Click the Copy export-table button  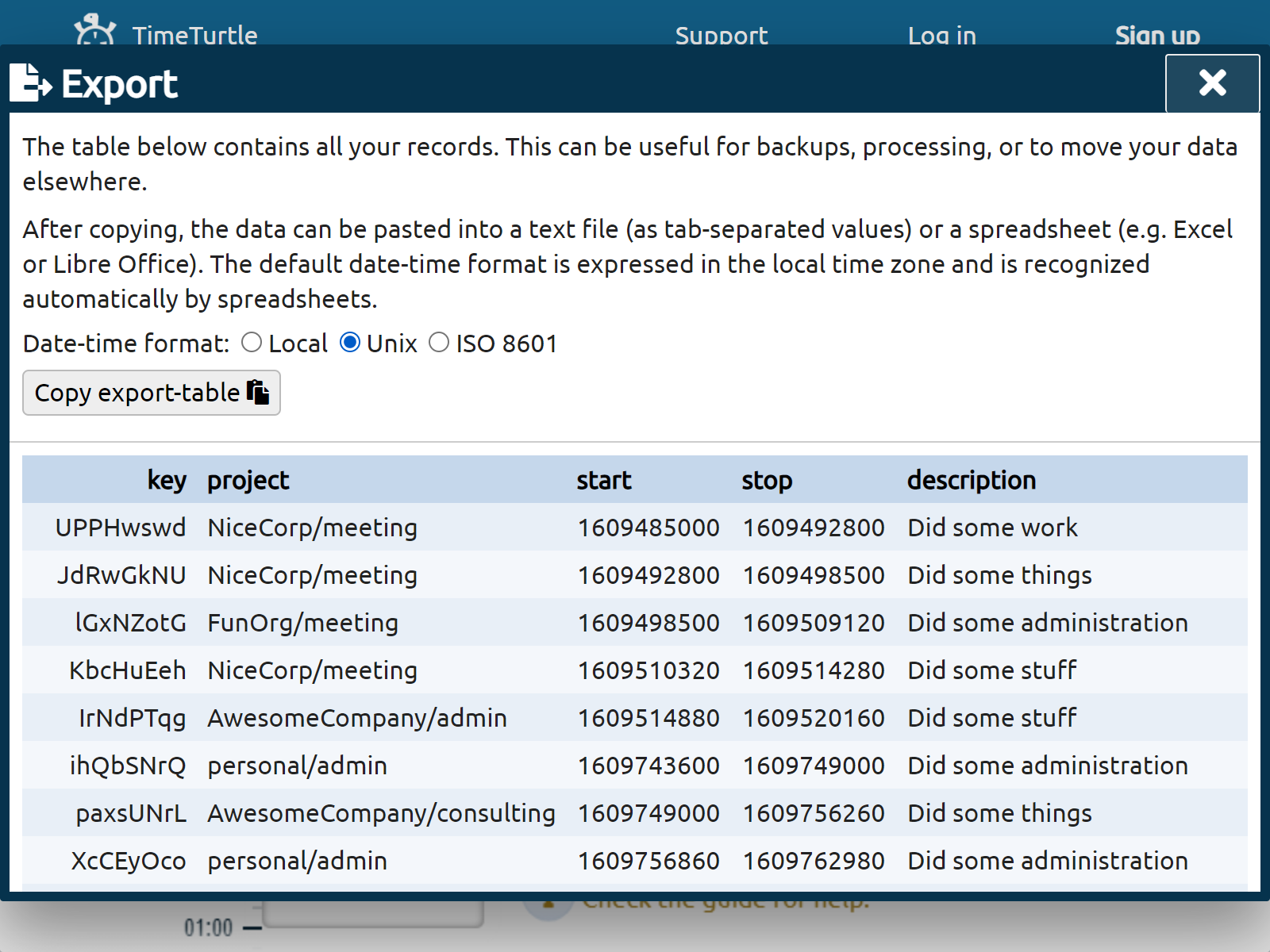[x=152, y=393]
